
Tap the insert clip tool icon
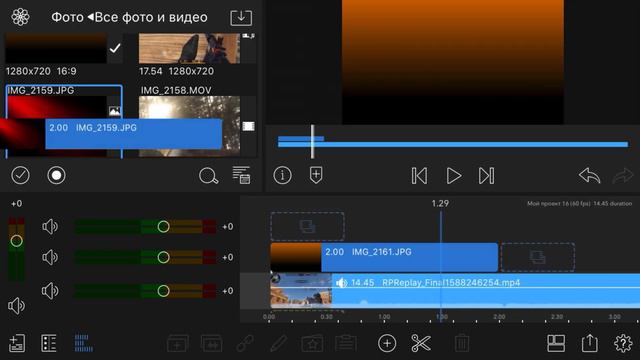click(178, 343)
